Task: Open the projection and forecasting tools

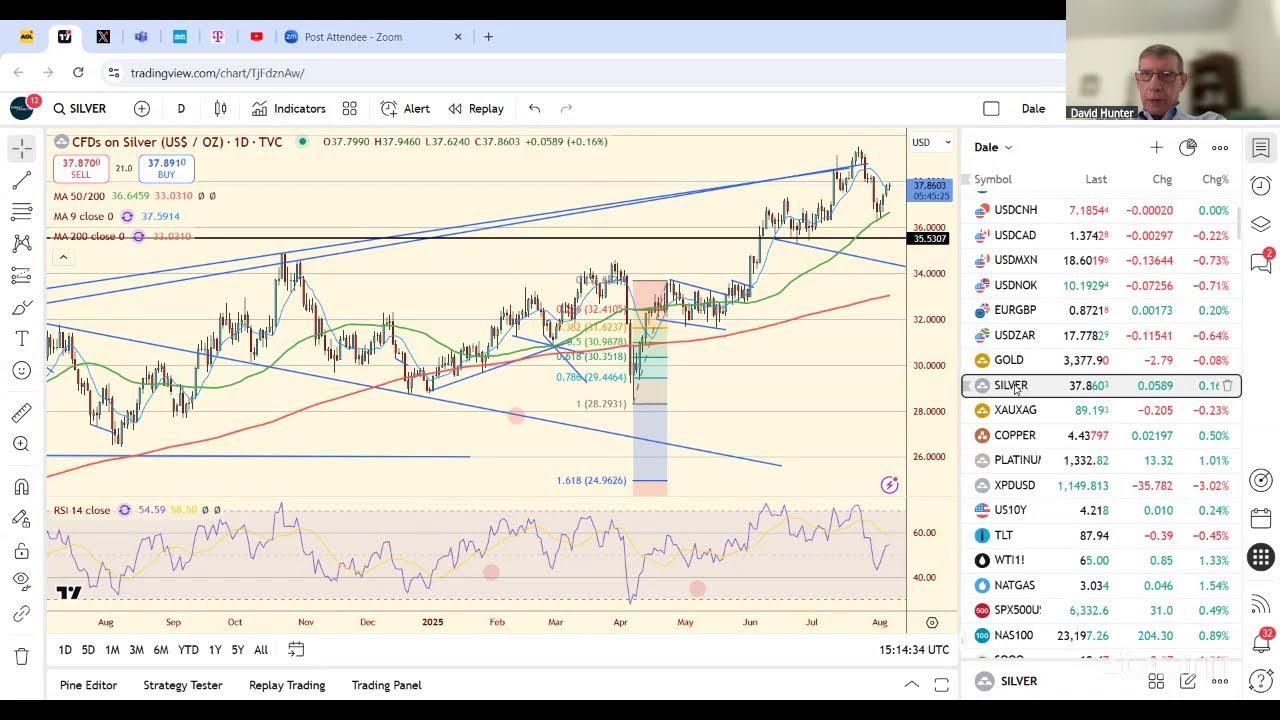Action: point(22,275)
